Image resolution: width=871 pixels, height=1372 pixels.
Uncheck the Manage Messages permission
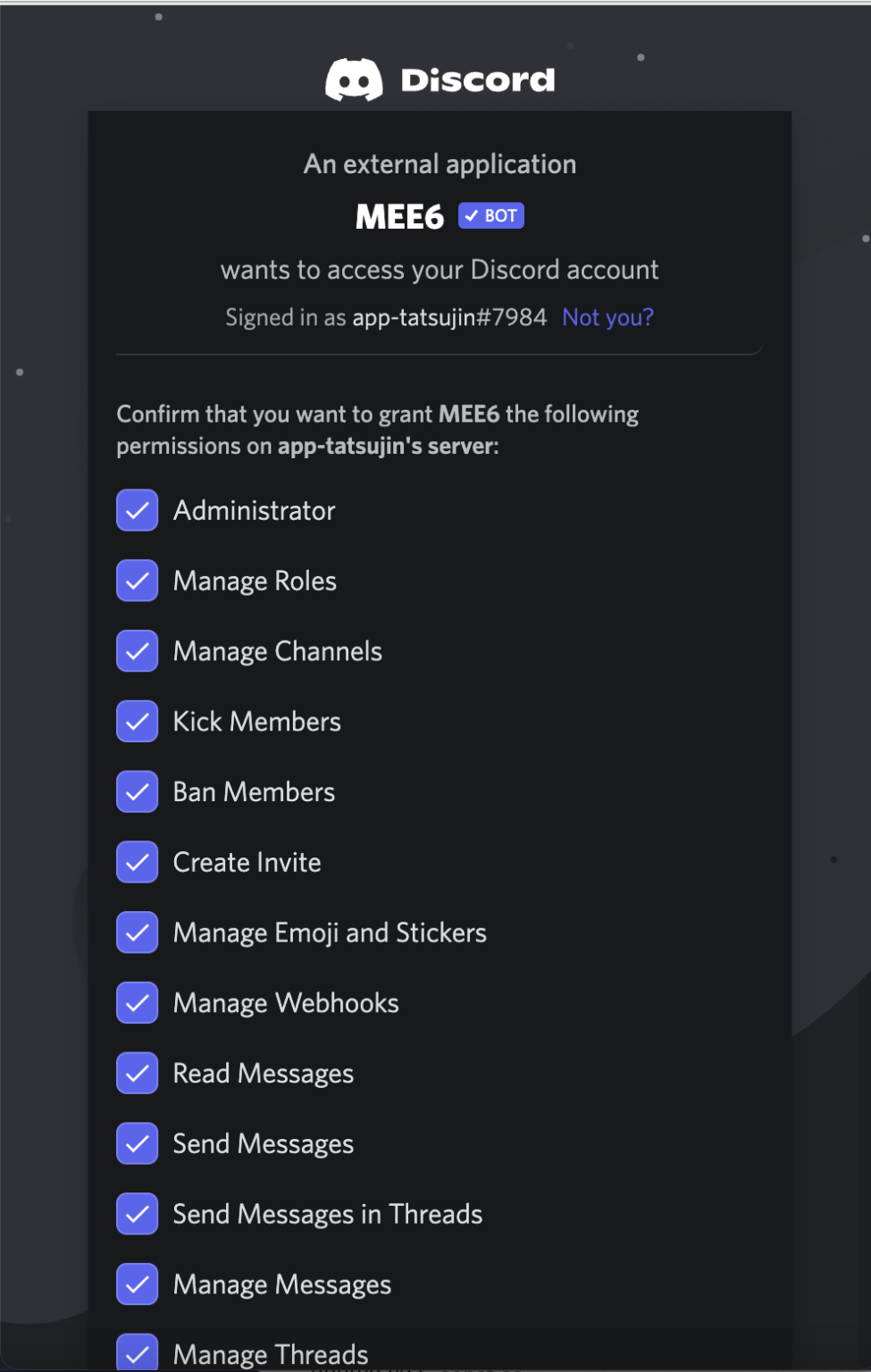coord(138,1284)
